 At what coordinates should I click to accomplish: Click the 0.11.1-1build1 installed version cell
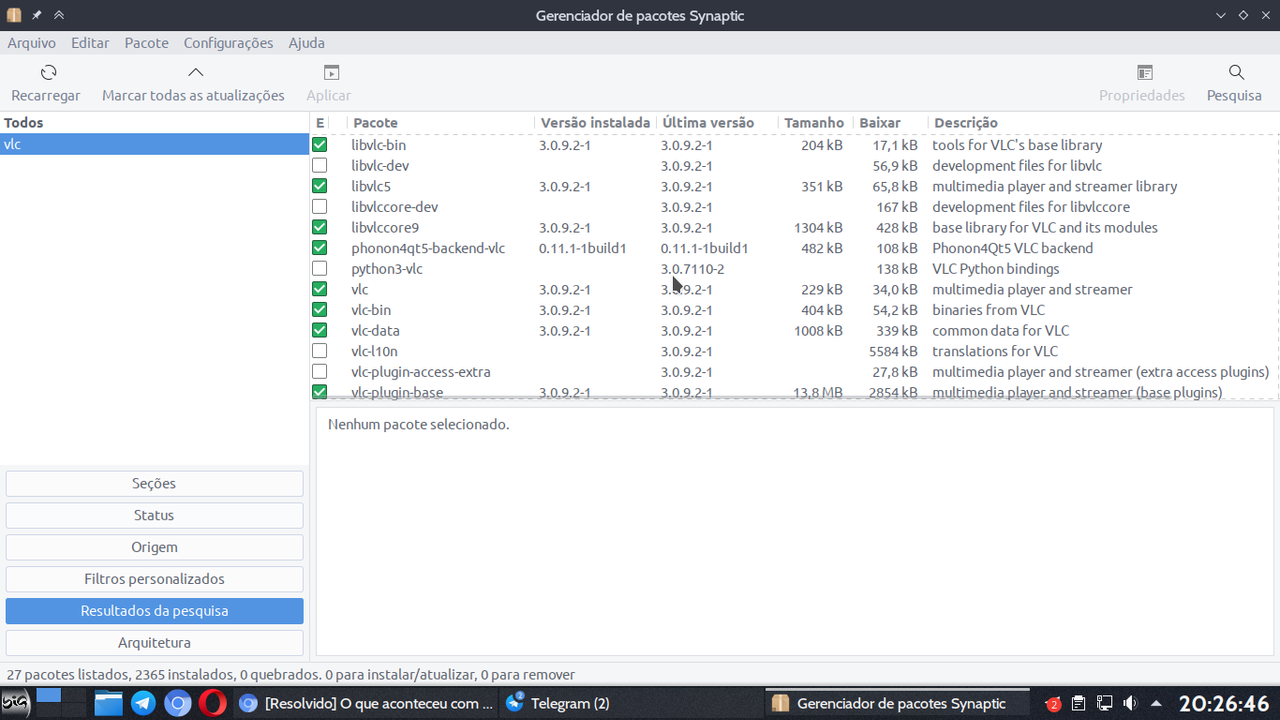pyautogui.click(x=583, y=248)
